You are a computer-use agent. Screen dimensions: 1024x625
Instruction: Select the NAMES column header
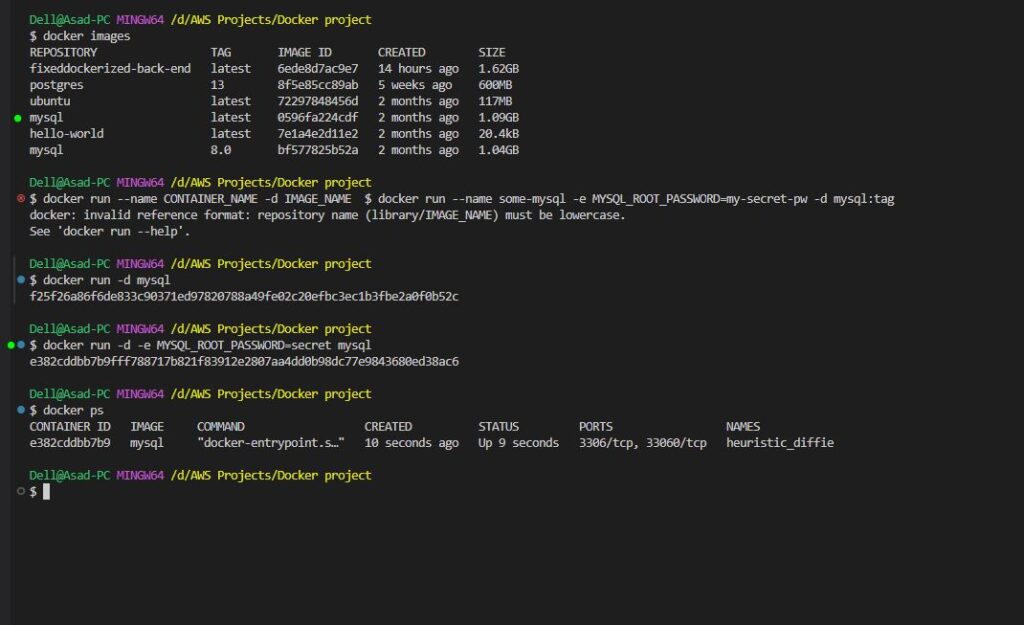(x=743, y=426)
